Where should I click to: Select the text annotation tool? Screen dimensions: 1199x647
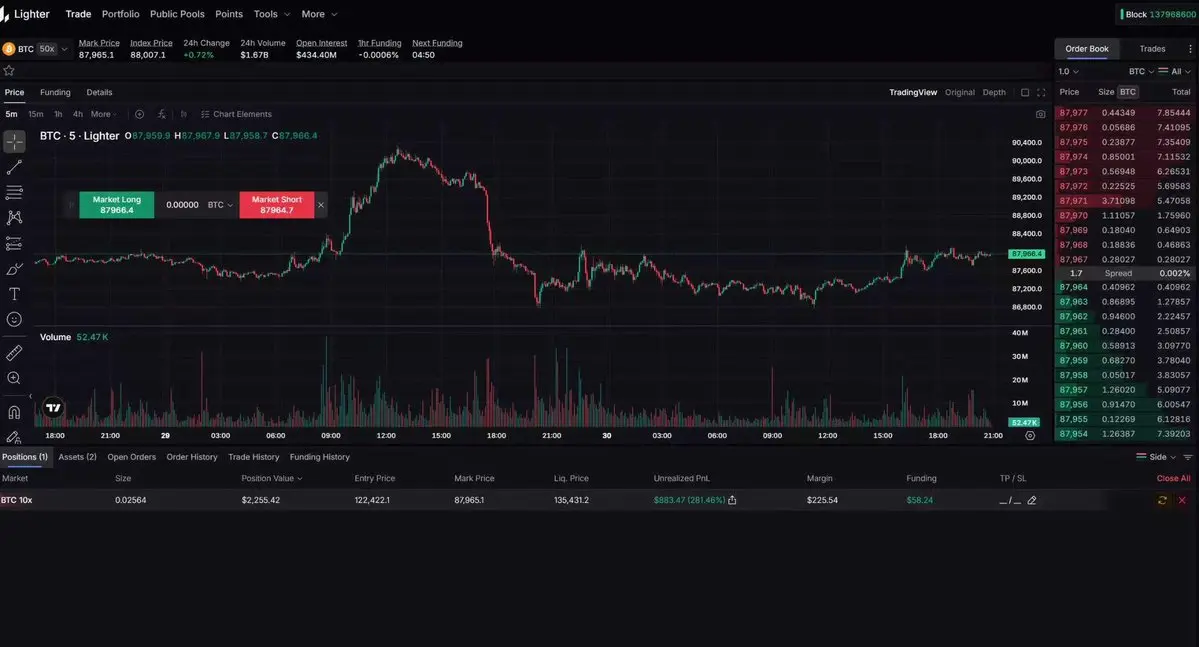[x=14, y=294]
